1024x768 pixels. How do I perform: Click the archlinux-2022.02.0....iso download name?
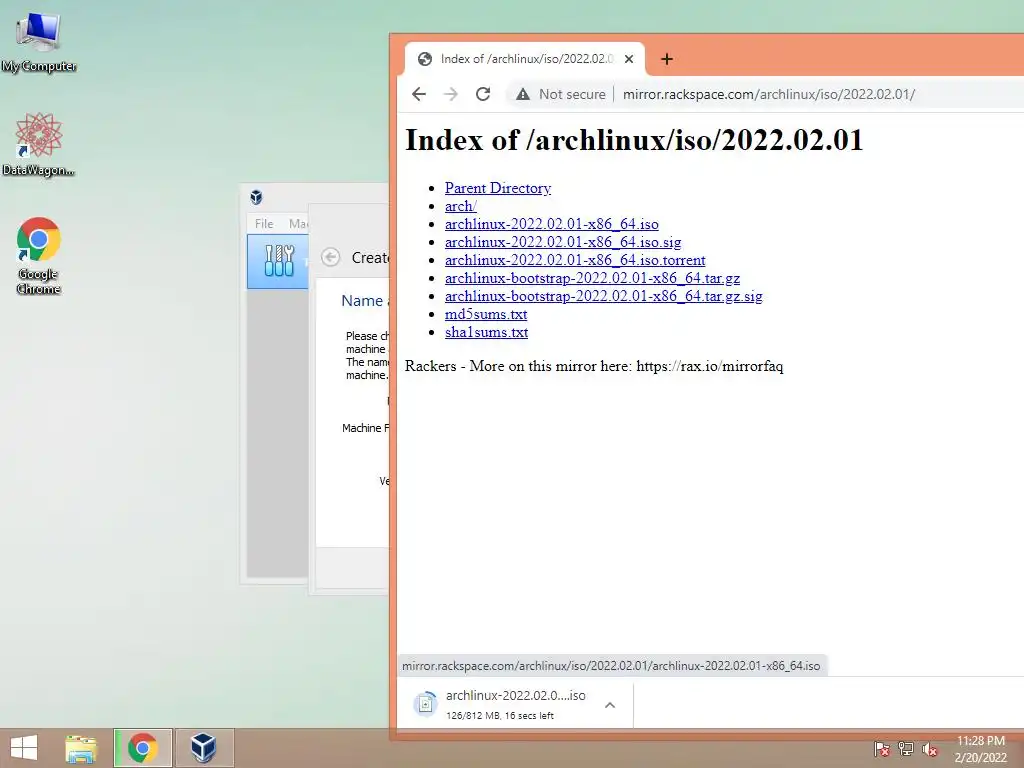click(x=515, y=696)
